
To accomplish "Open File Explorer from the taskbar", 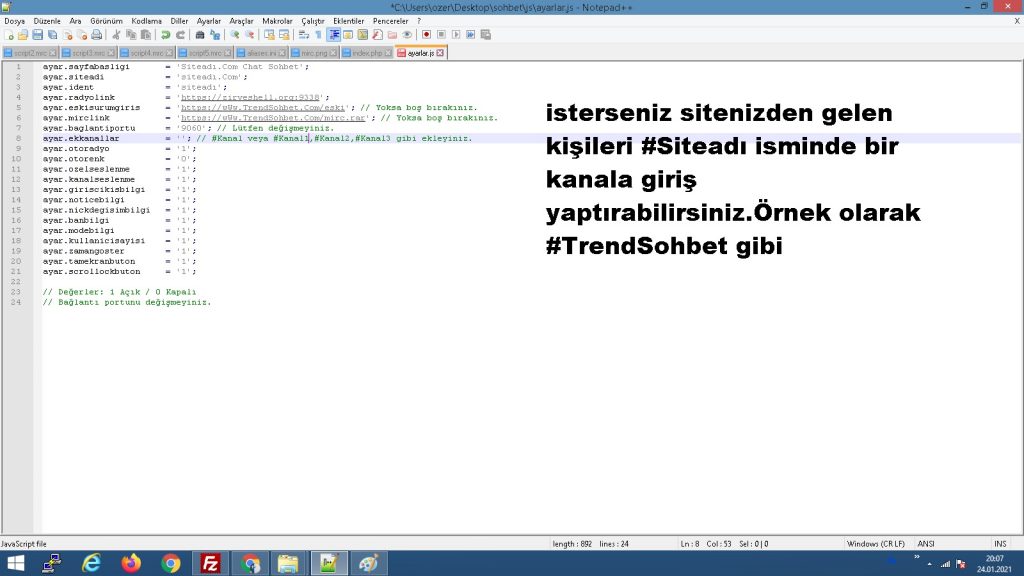I will click(288, 563).
